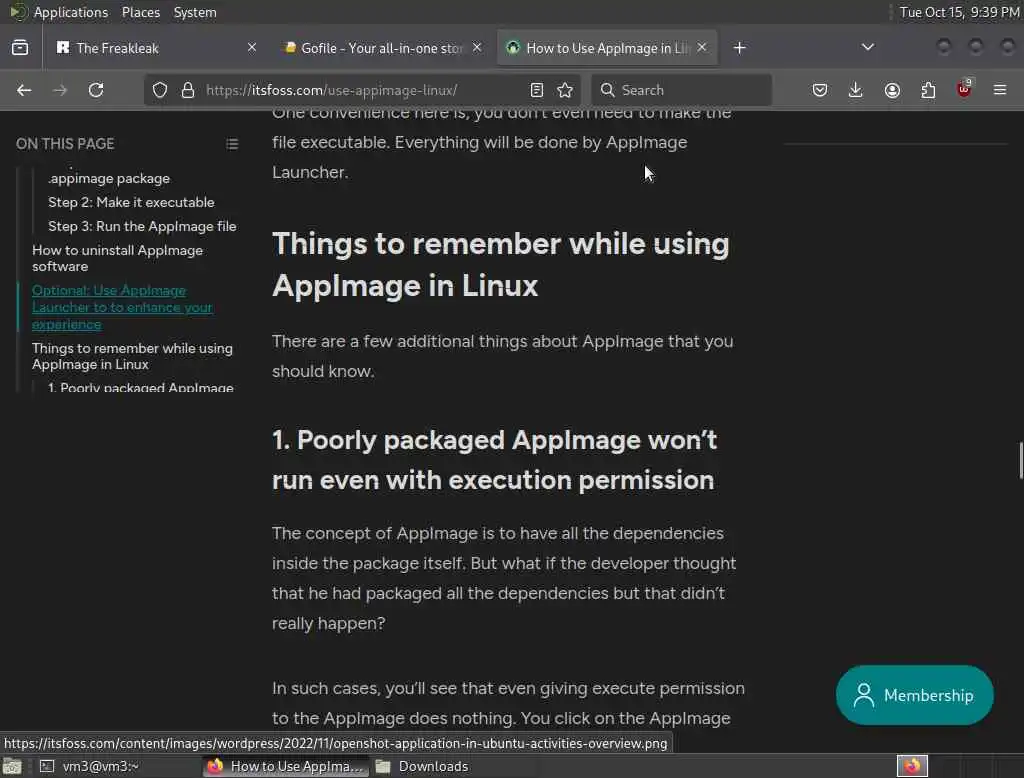The height and width of the screenshot is (778, 1024).
Task: Close The Freakleak tab
Action: click(251, 47)
